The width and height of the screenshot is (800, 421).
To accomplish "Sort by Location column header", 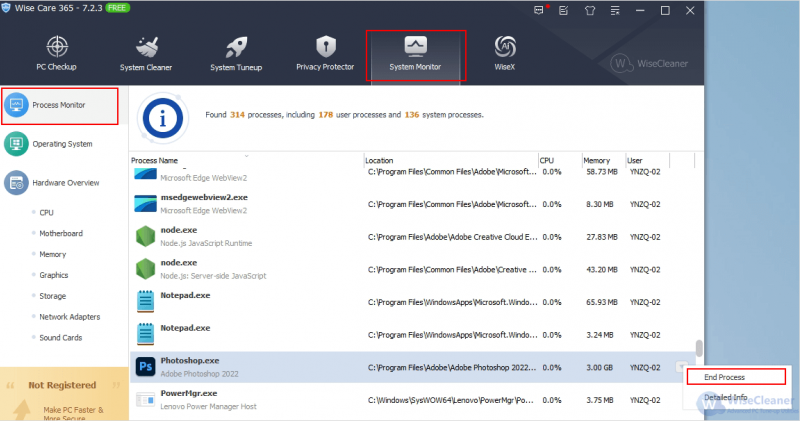I will point(379,160).
